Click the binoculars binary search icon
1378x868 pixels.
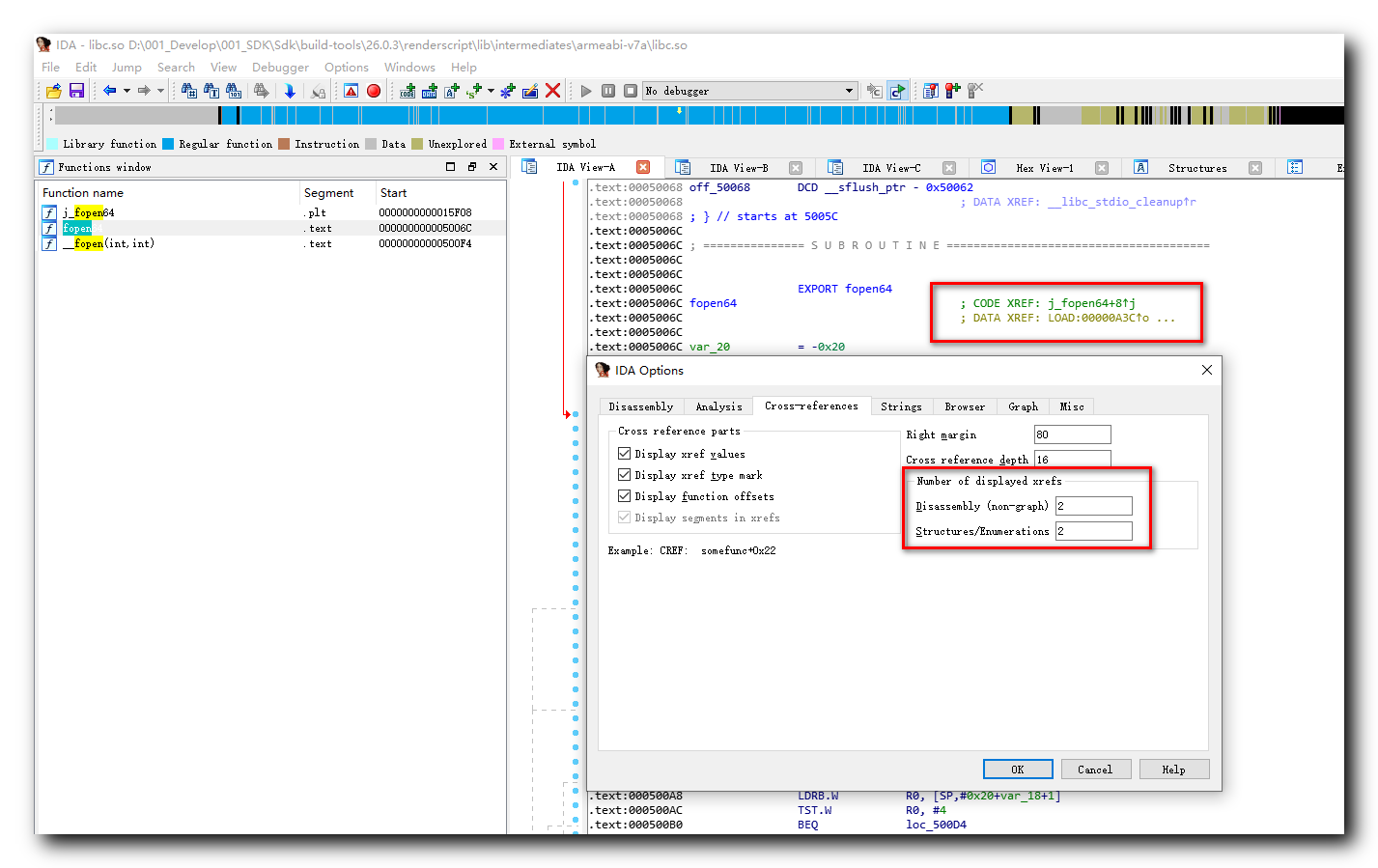coord(234,91)
